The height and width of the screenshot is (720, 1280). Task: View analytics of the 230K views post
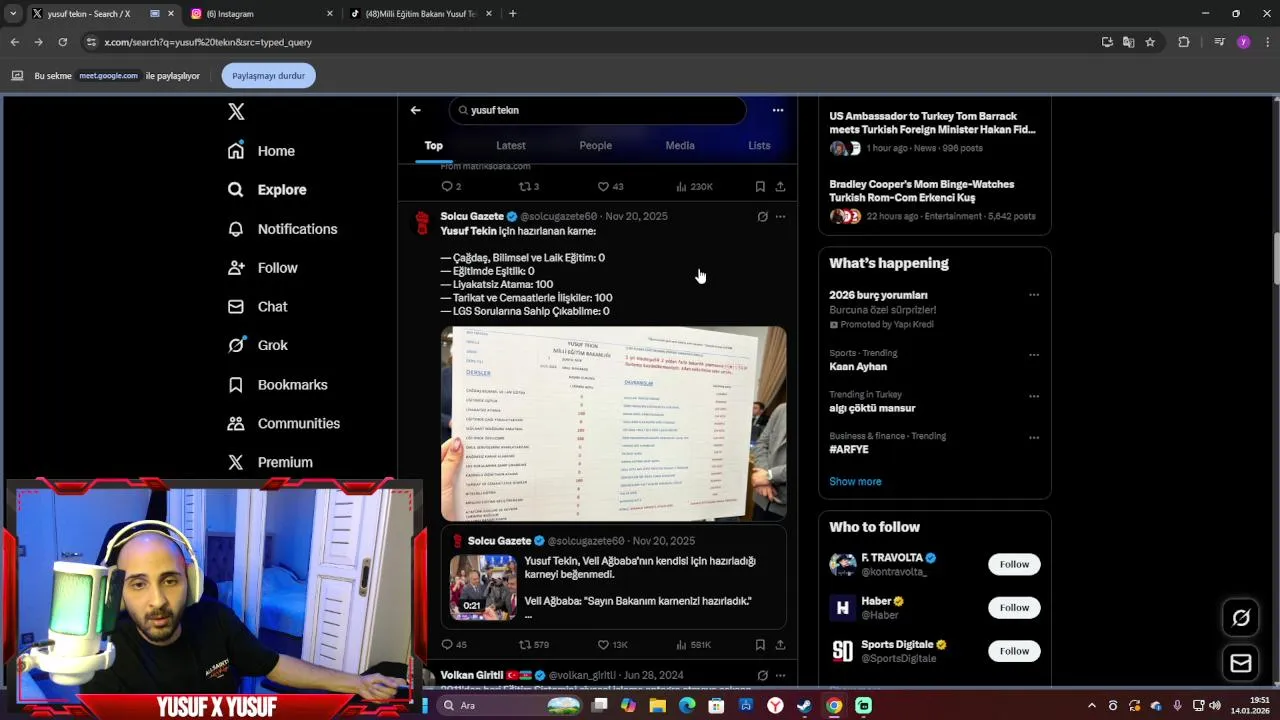[x=694, y=187]
